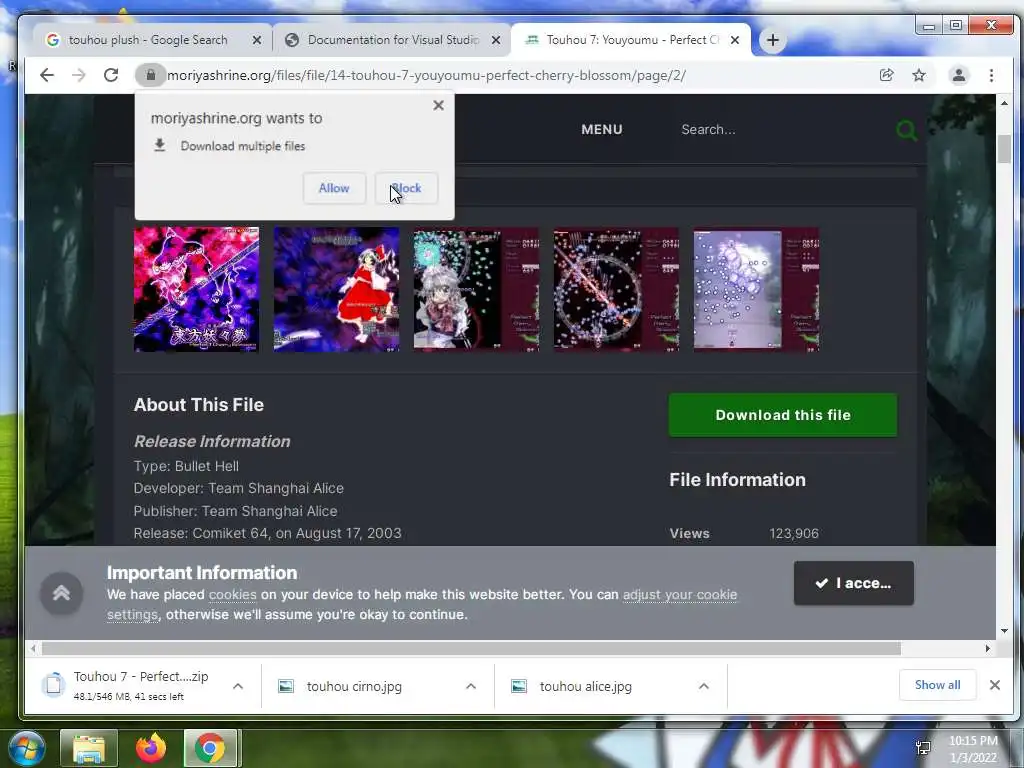Select the Touhou 7 Youyoumu tab
The height and width of the screenshot is (768, 1024).
631,40
